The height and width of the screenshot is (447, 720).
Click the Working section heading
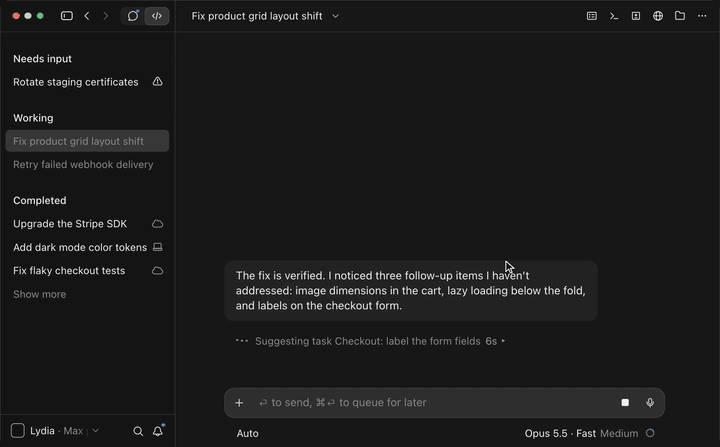33,118
